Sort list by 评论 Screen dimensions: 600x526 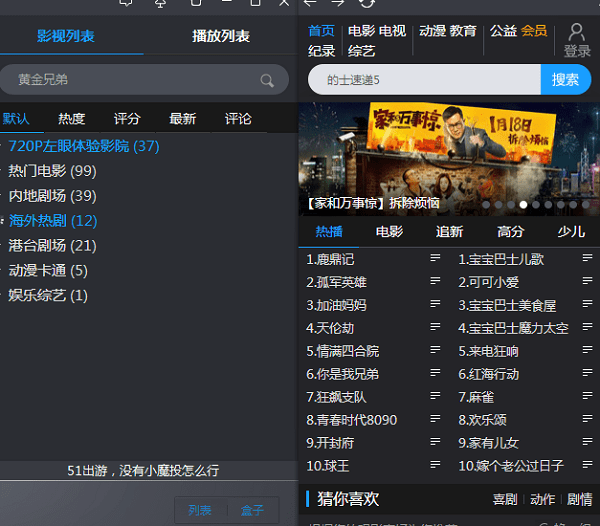[238, 119]
